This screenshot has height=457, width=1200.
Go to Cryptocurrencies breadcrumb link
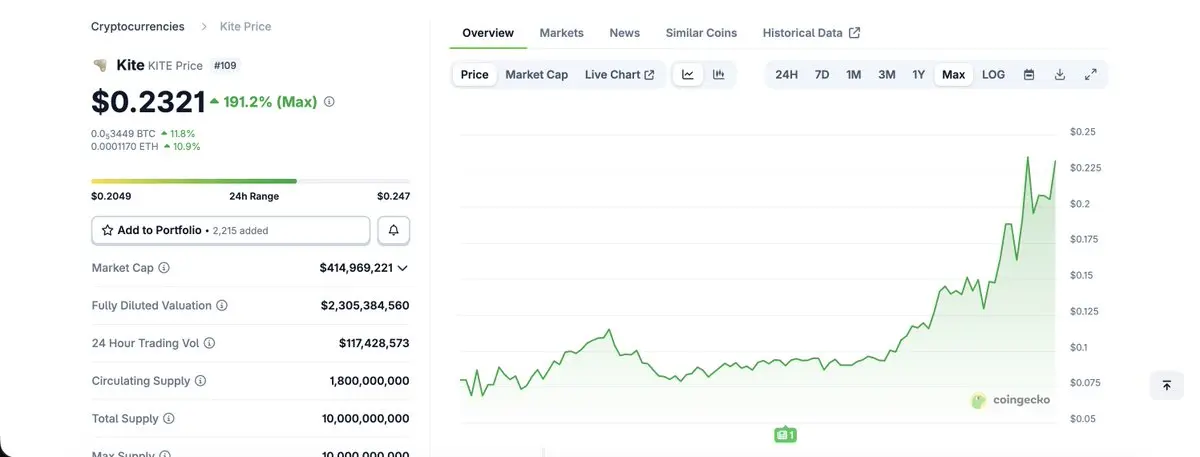138,26
